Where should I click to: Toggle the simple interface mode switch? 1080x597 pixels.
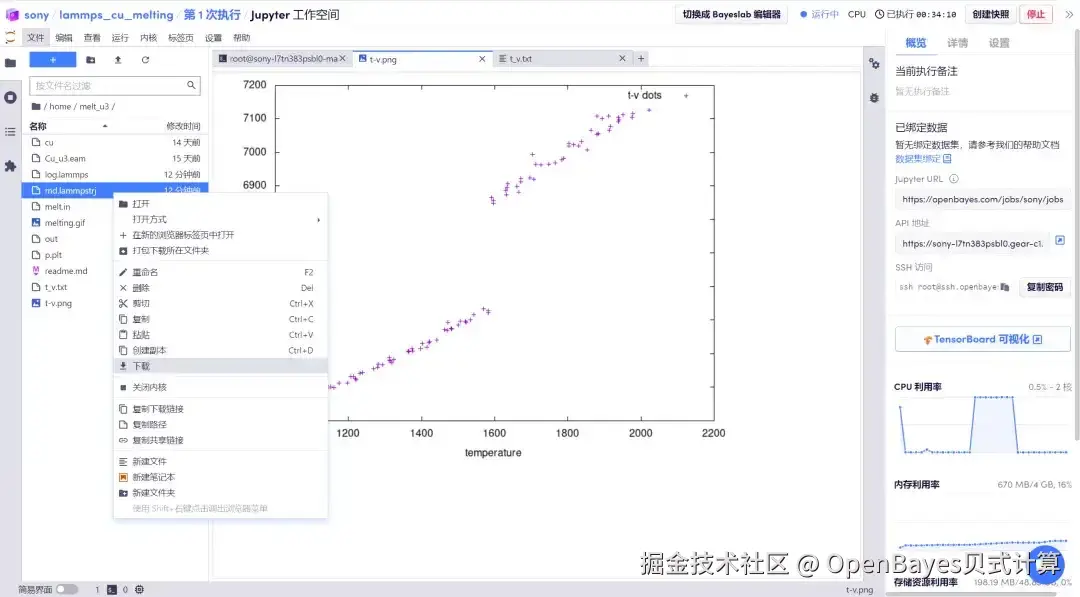tap(67, 589)
